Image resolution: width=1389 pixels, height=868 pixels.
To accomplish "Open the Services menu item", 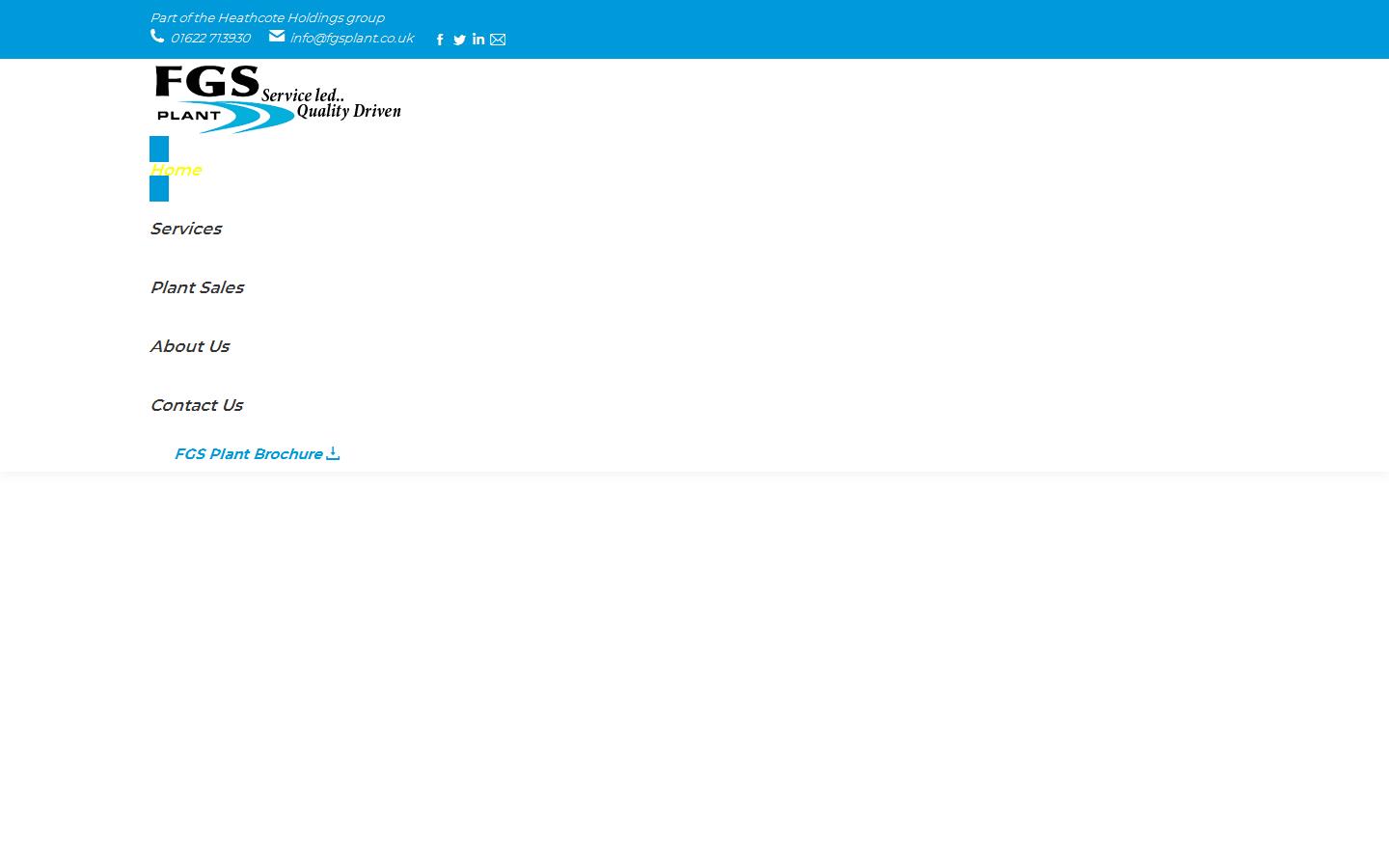I will tap(185, 229).
